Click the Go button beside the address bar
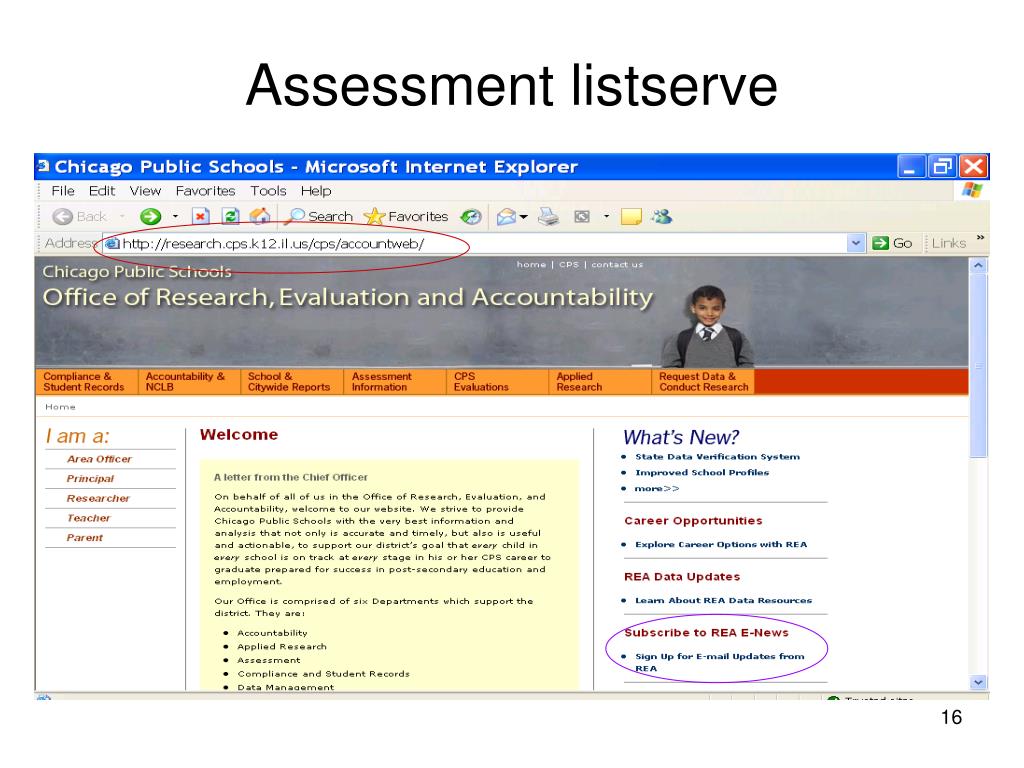This screenshot has height=768, width=1024. [892, 244]
